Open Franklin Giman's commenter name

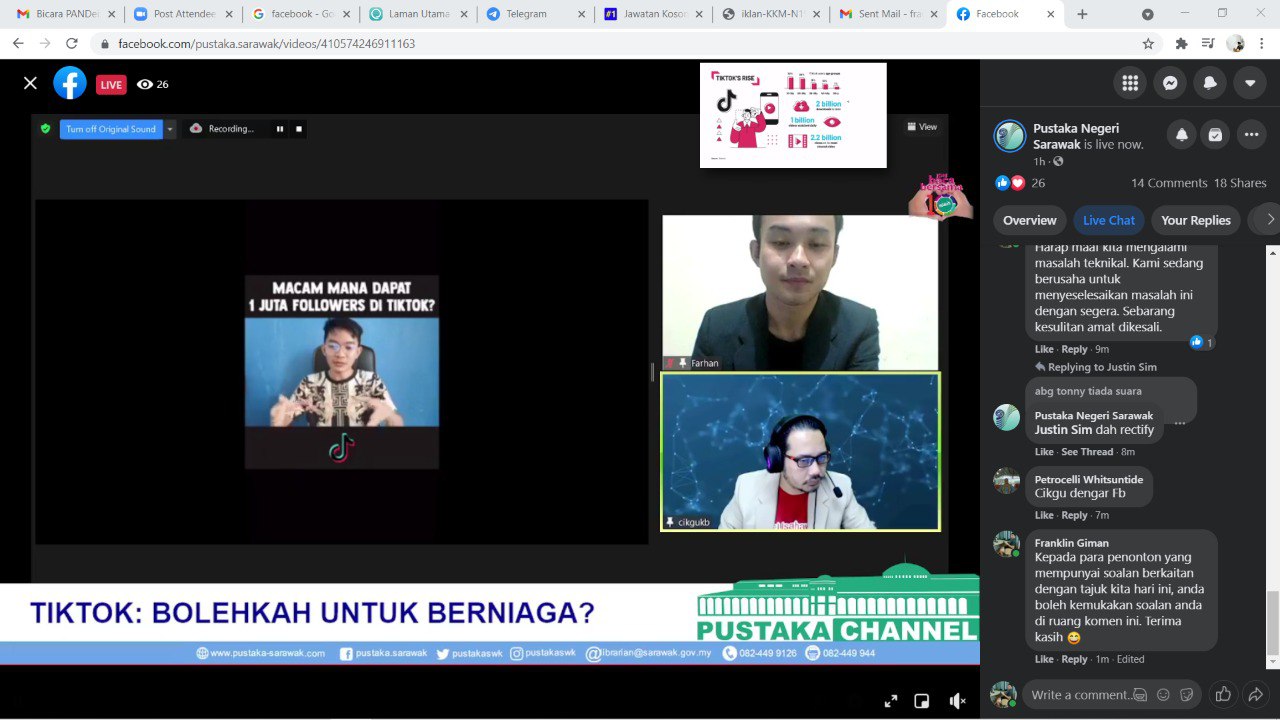(1071, 543)
